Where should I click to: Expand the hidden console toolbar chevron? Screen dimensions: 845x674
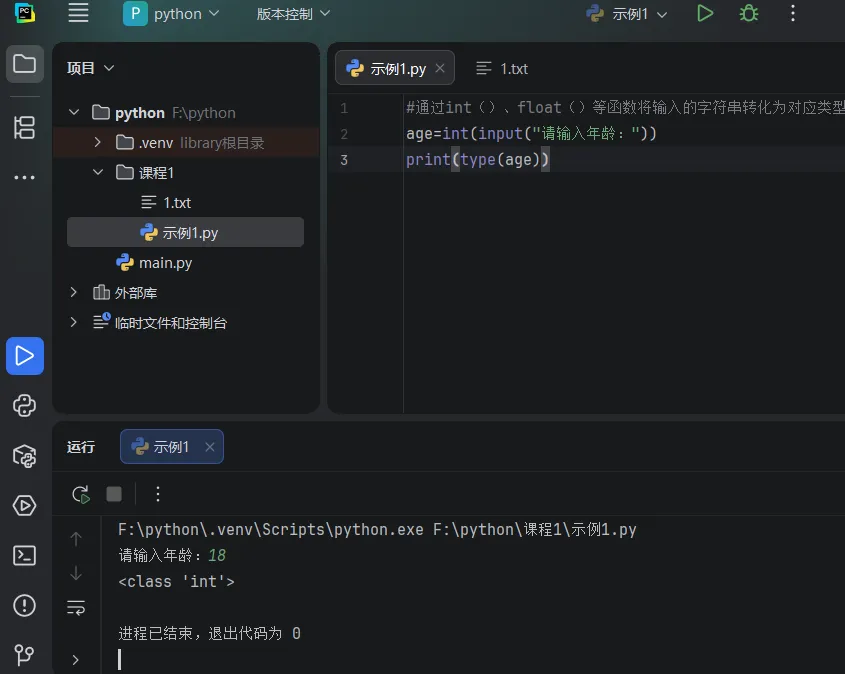pyautogui.click(x=75, y=659)
